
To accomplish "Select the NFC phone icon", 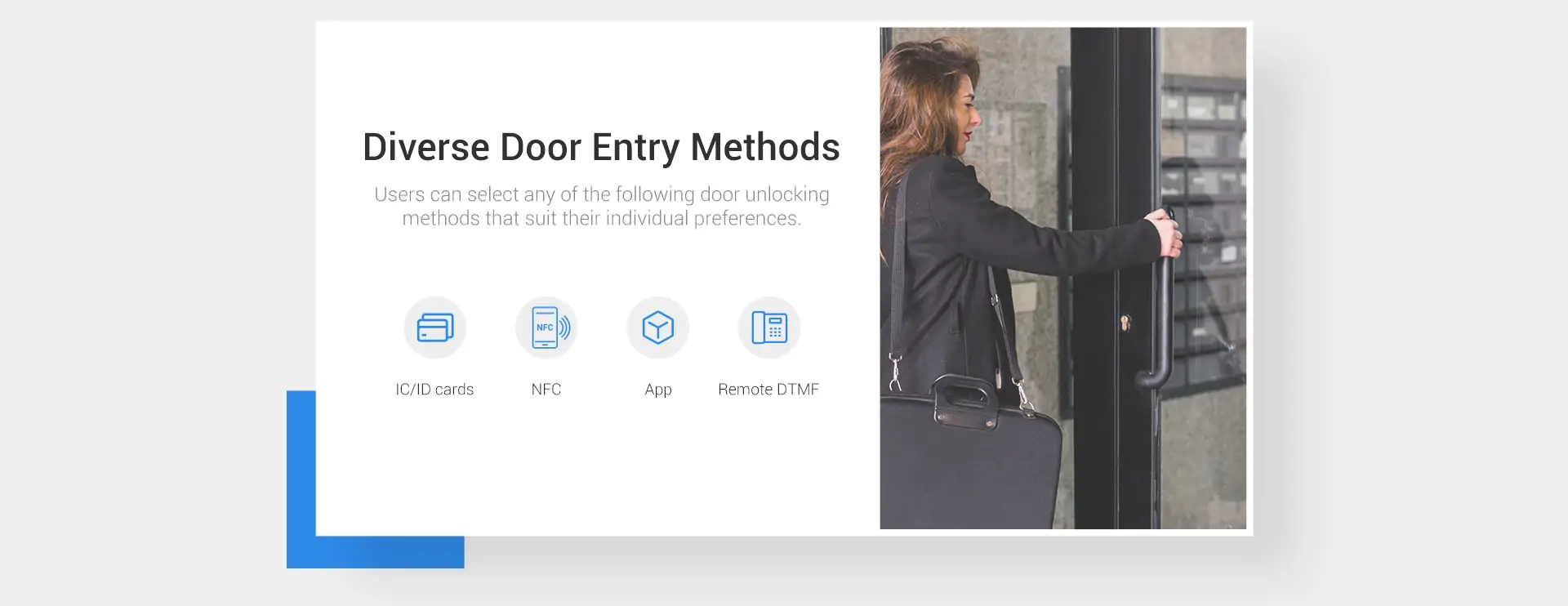I will click(x=546, y=328).
